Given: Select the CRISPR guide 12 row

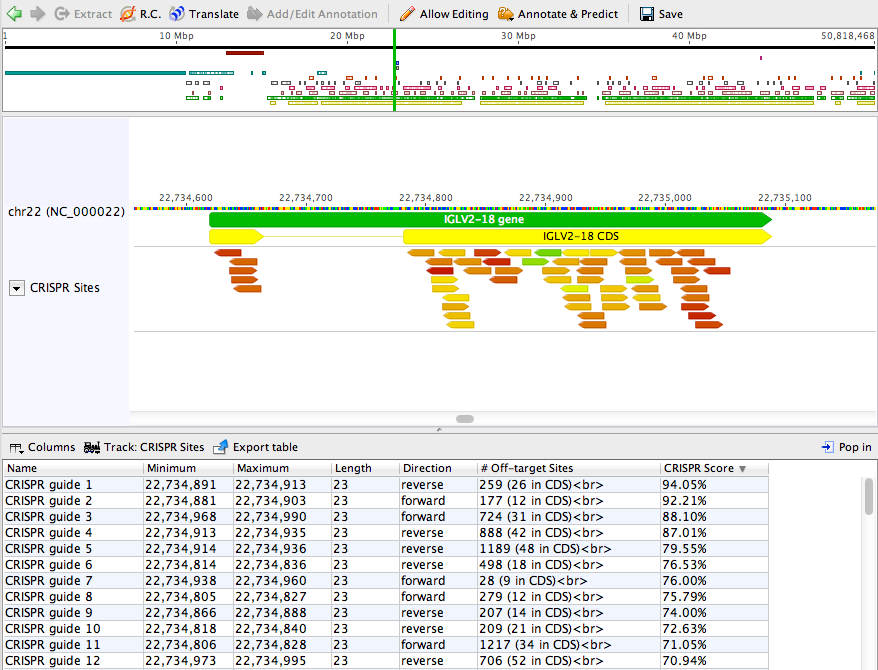Looking at the screenshot, I should (x=386, y=660).
